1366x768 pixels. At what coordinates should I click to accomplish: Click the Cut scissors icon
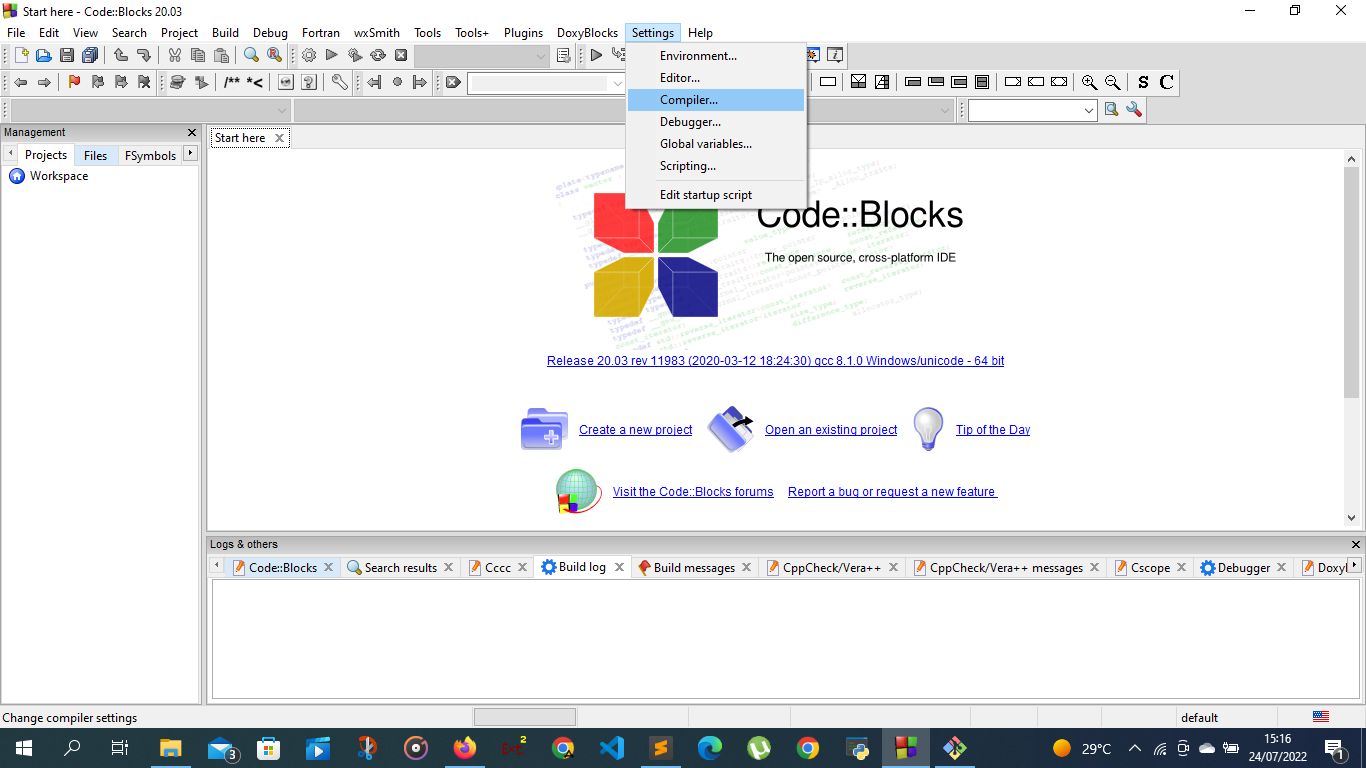[x=174, y=55]
